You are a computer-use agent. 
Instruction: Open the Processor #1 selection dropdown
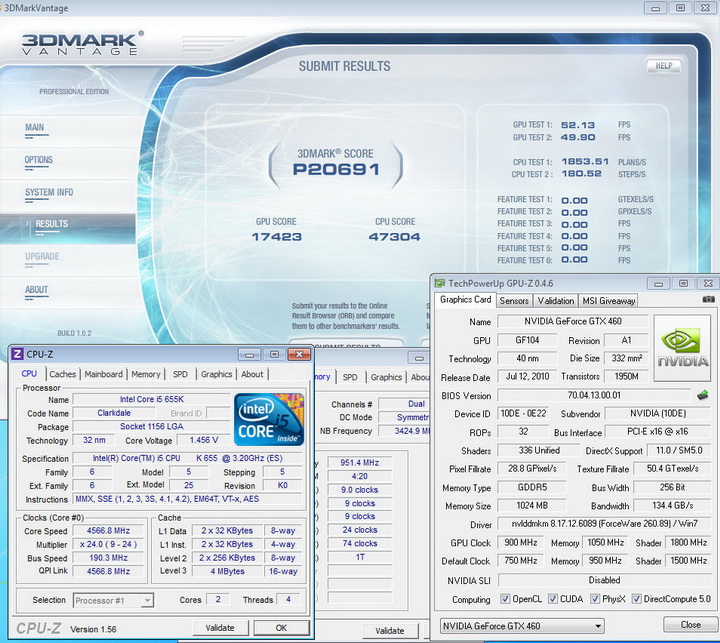(x=113, y=600)
